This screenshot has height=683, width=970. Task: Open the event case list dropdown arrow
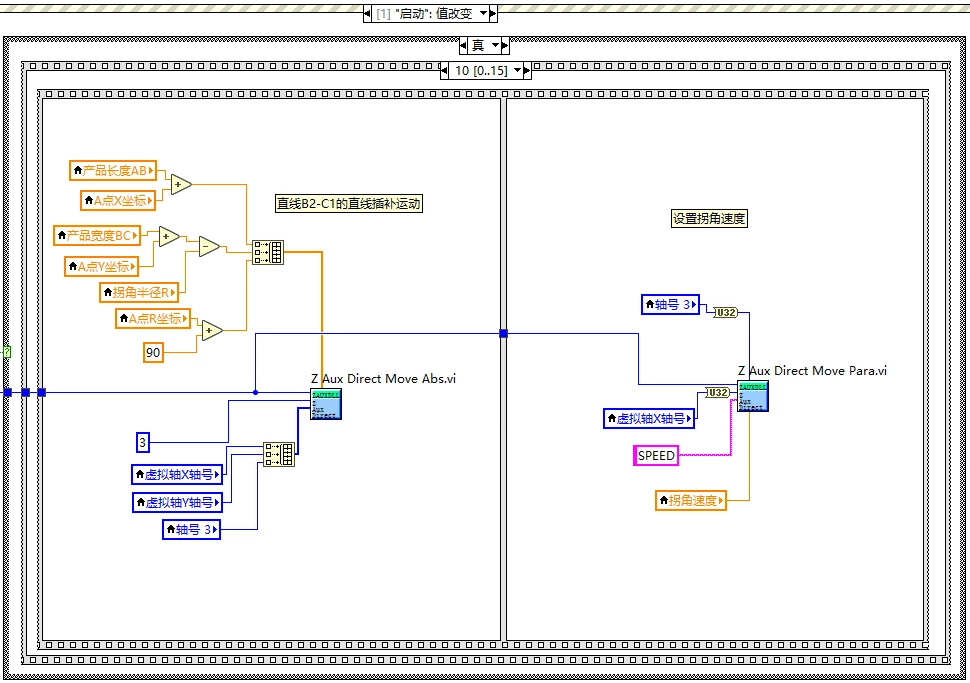click(x=483, y=14)
